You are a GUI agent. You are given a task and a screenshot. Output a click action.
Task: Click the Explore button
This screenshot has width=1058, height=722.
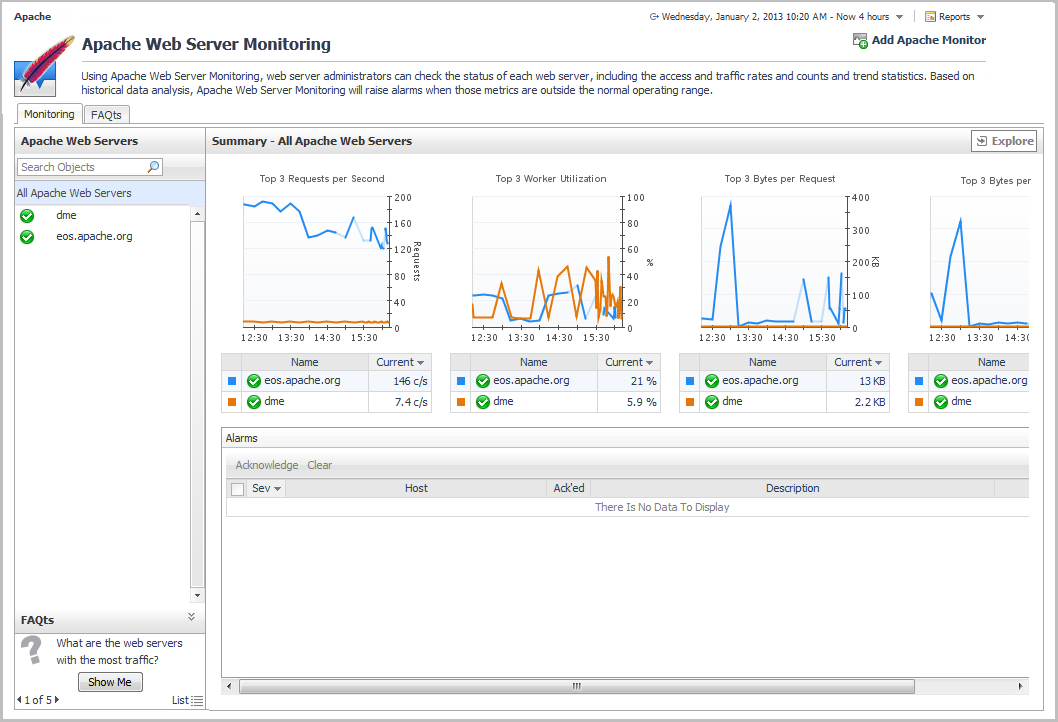(x=1004, y=141)
